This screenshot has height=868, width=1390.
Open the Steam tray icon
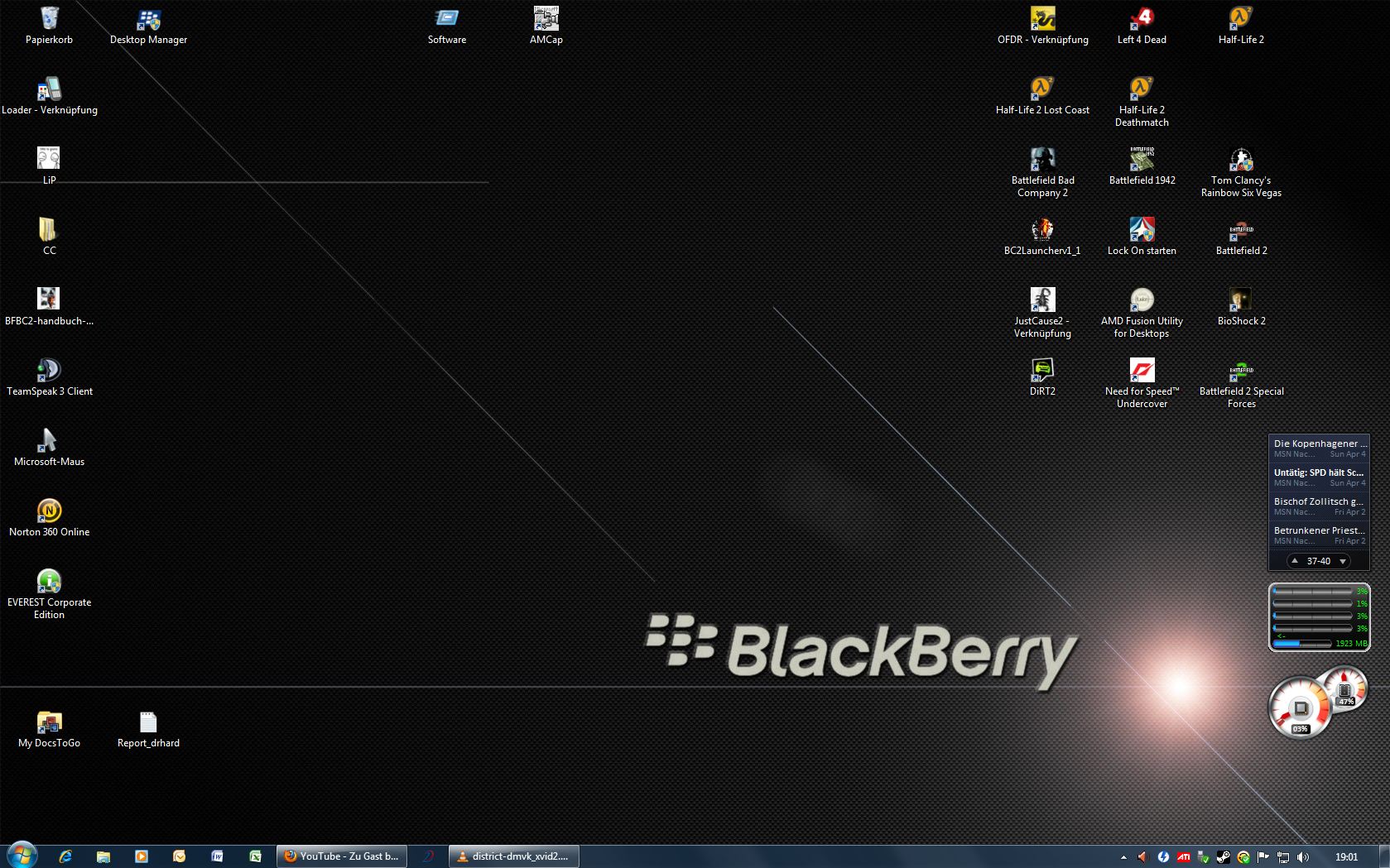click(x=1224, y=857)
